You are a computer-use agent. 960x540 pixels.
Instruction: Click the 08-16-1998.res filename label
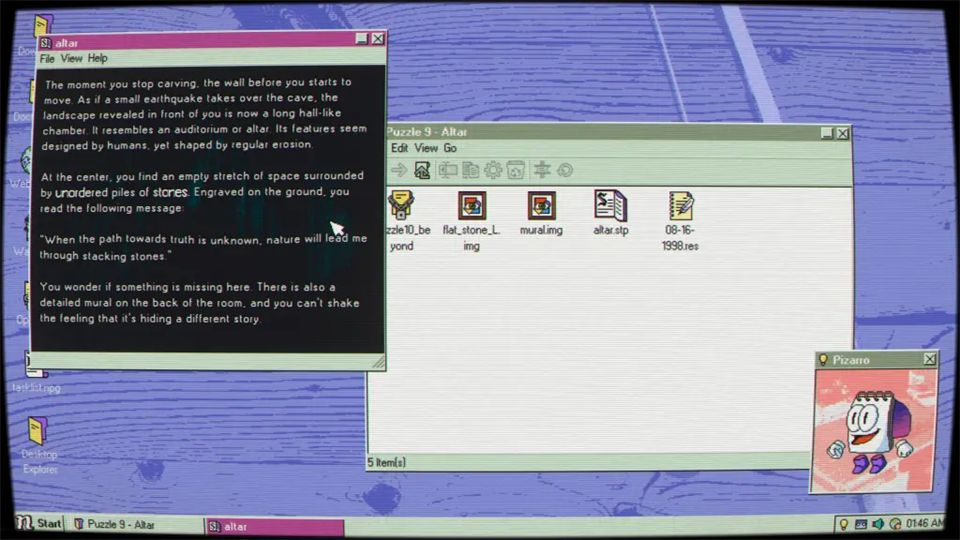(680, 238)
